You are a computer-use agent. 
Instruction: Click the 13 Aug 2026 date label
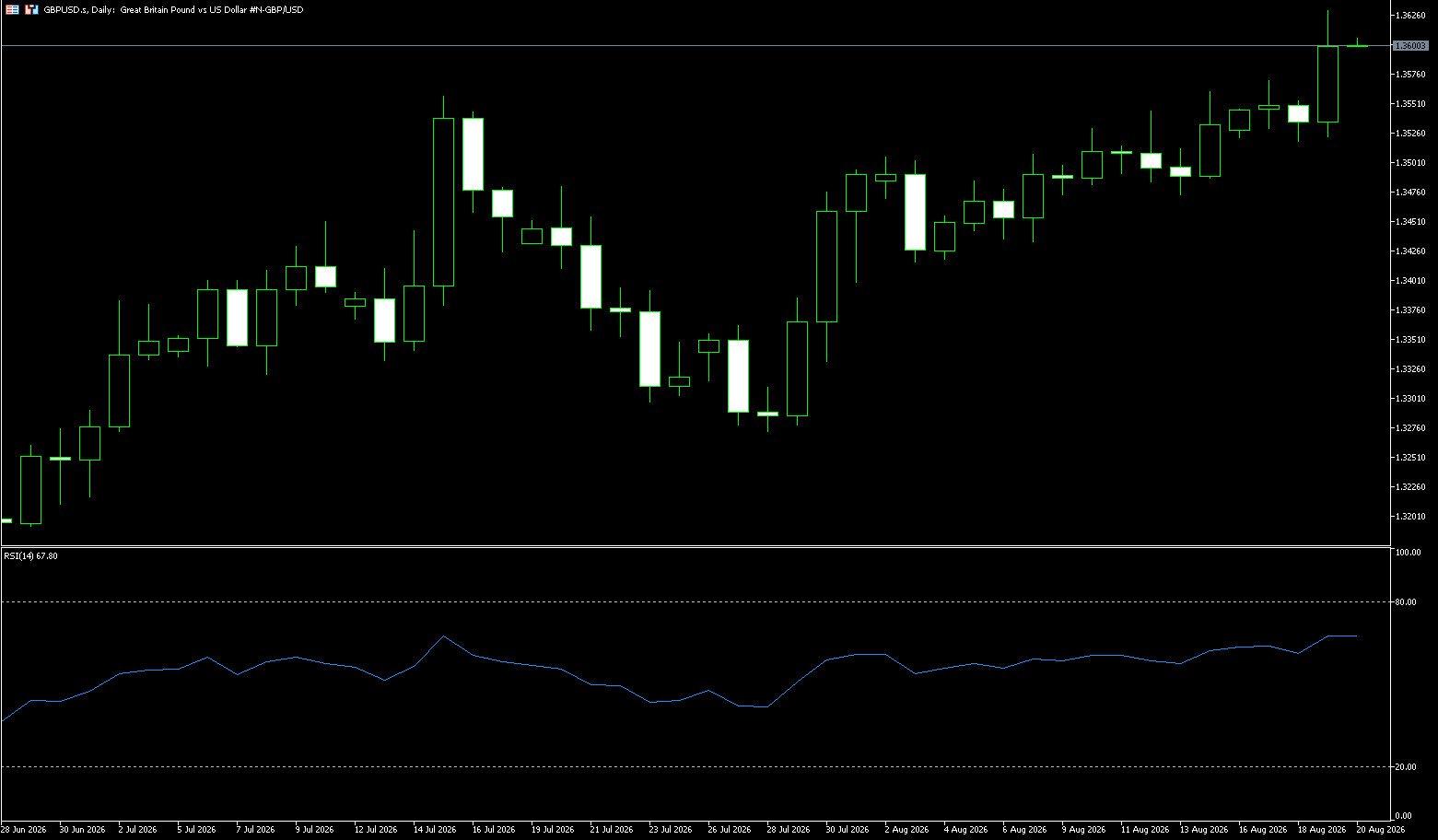[x=1204, y=830]
